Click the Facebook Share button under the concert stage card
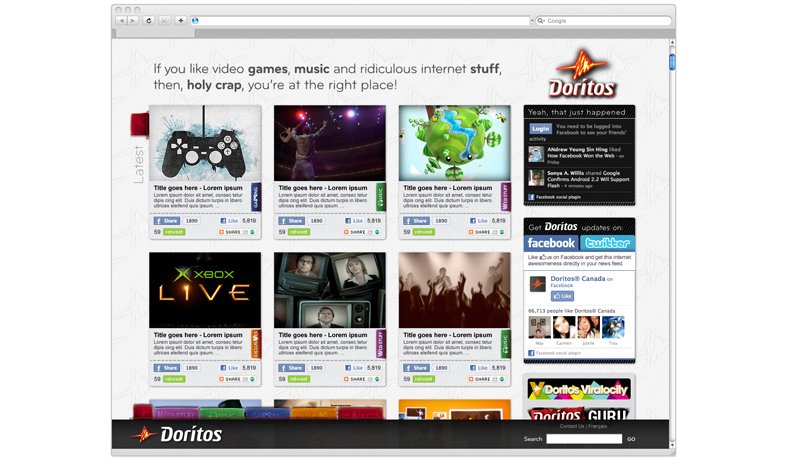This screenshot has height=460, width=800. point(291,221)
